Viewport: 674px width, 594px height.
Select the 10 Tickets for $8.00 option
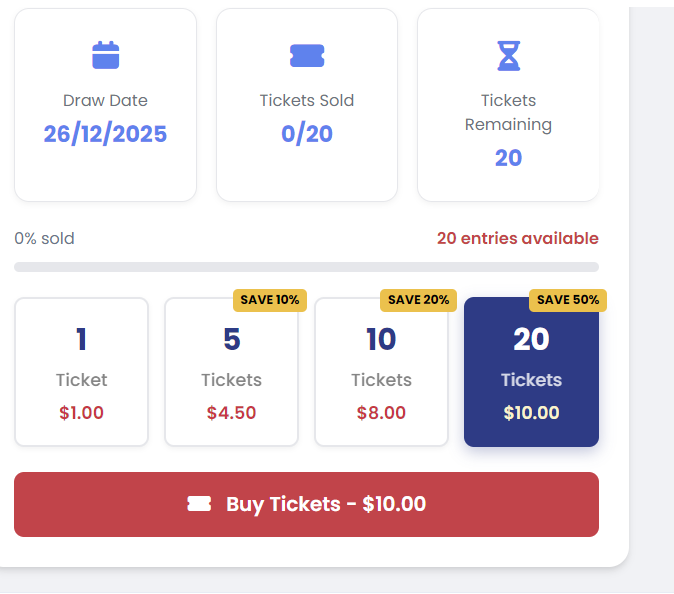pyautogui.click(x=381, y=372)
